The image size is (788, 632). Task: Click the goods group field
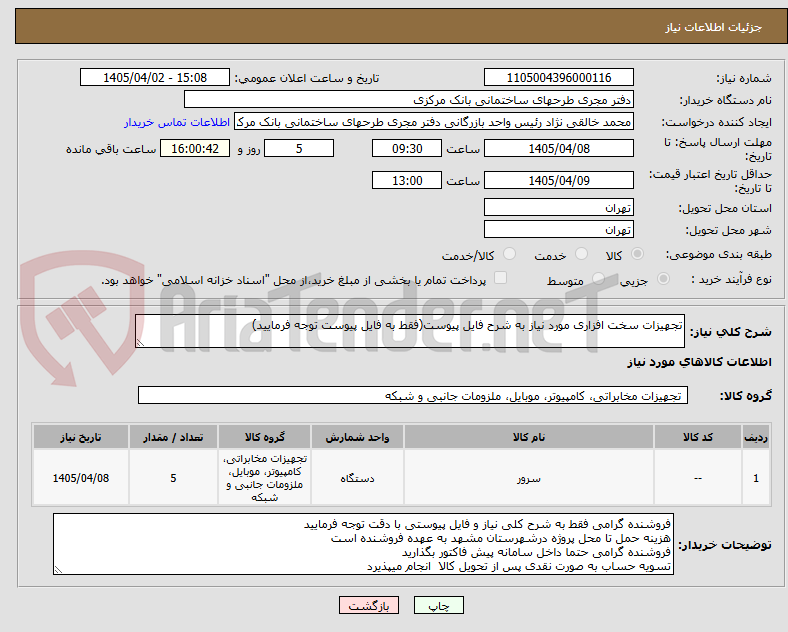click(413, 395)
